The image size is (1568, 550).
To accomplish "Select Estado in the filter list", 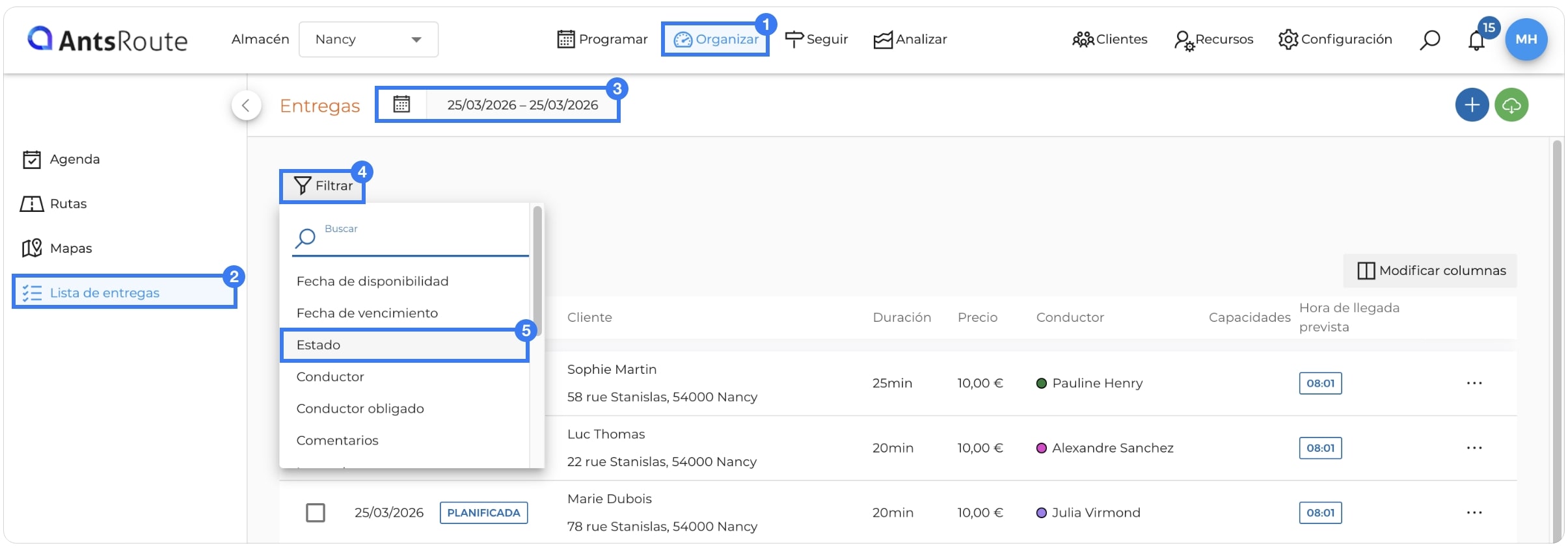I will coord(405,345).
